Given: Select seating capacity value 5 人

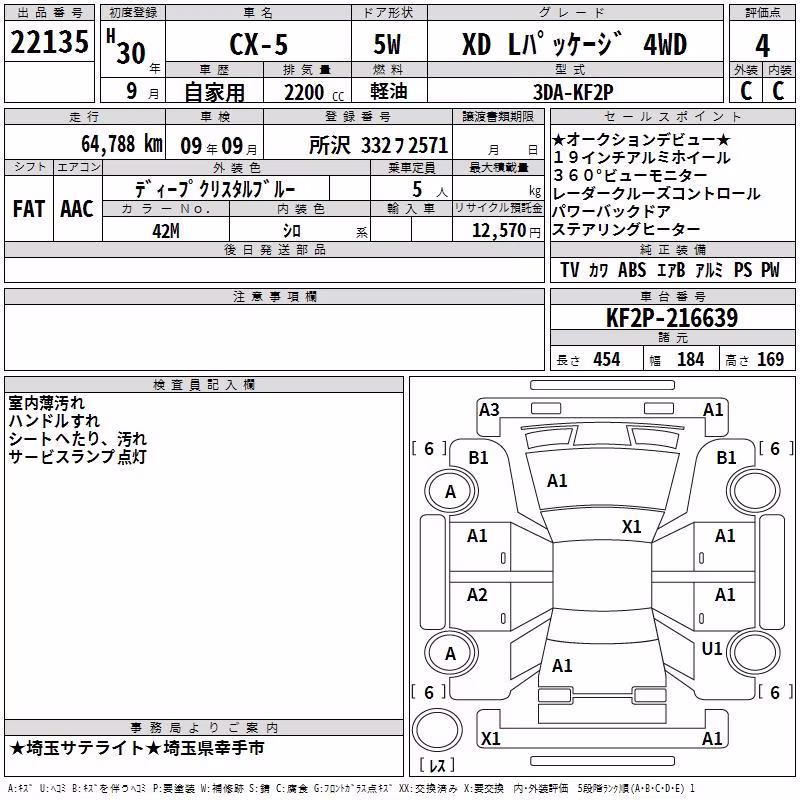Looking at the screenshot, I should pyautogui.click(x=429, y=190).
